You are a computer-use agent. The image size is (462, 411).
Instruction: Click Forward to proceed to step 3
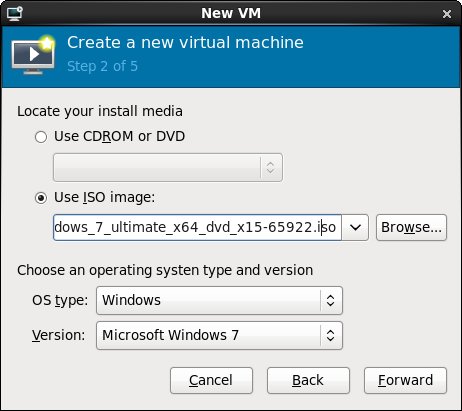pyautogui.click(x=405, y=380)
